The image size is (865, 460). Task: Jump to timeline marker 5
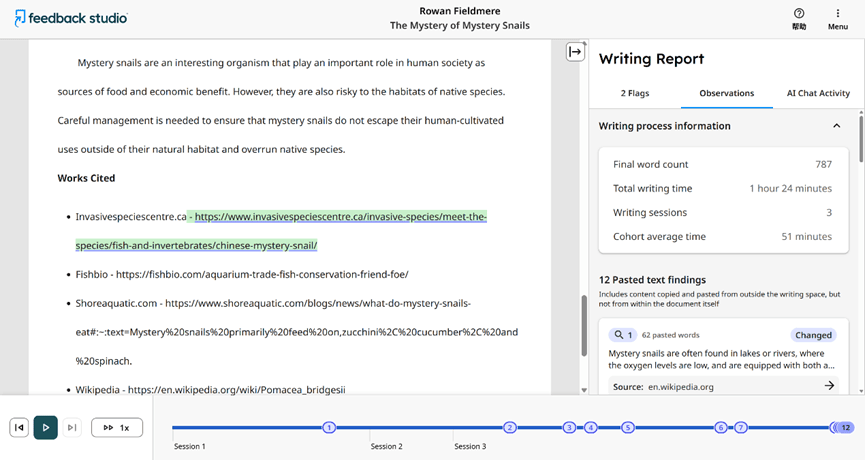628,427
